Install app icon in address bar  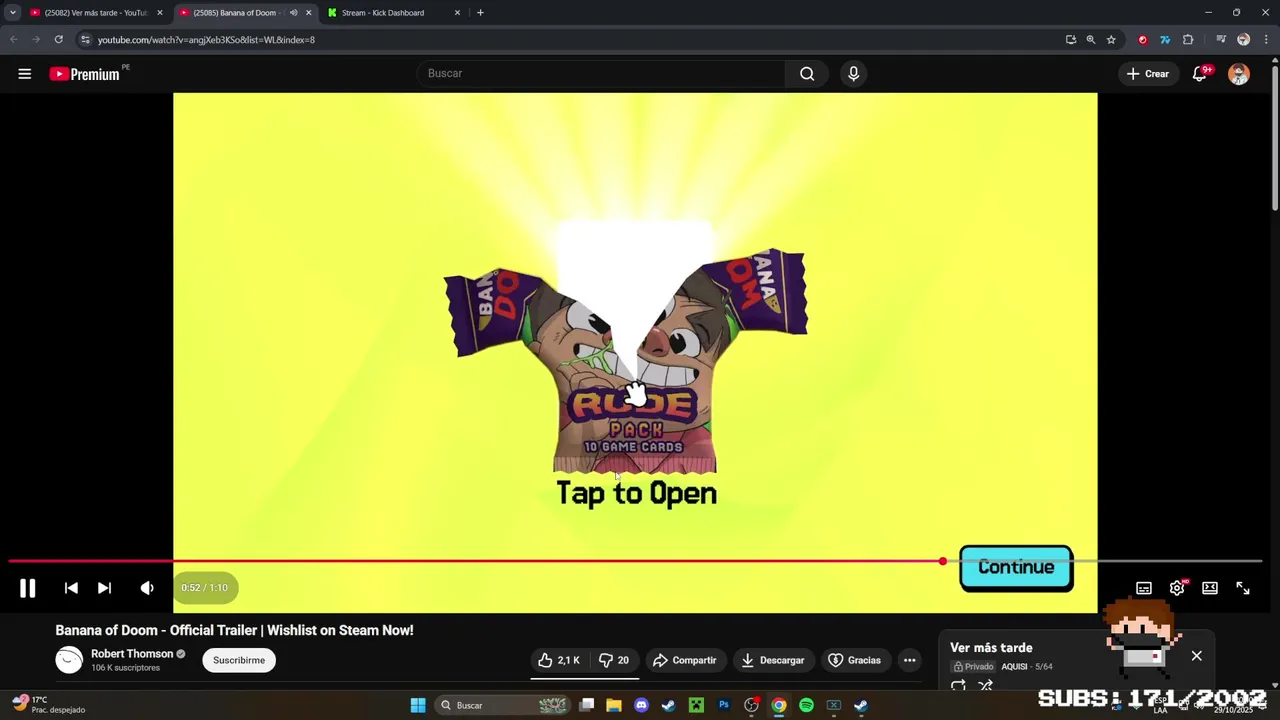click(1071, 40)
